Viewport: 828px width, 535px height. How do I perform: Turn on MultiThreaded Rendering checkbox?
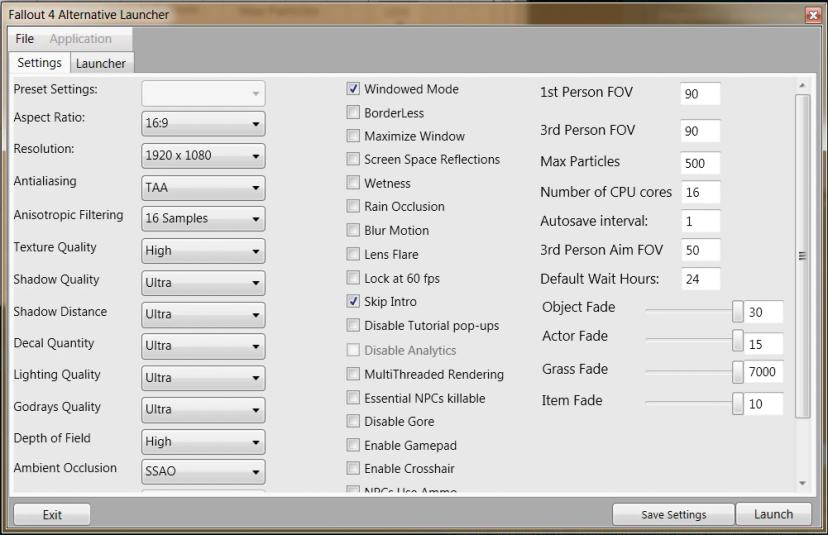click(x=353, y=374)
